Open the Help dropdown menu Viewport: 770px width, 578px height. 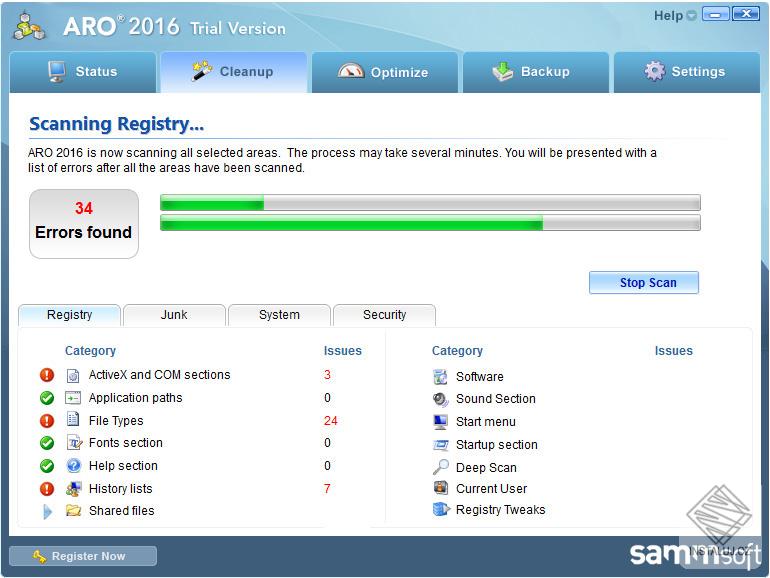pos(675,16)
